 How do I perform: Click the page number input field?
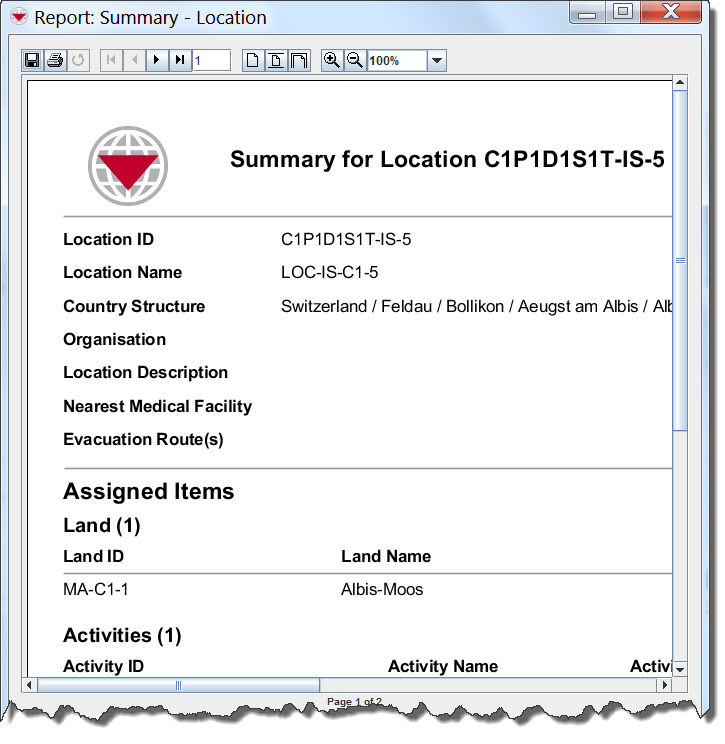[212, 61]
